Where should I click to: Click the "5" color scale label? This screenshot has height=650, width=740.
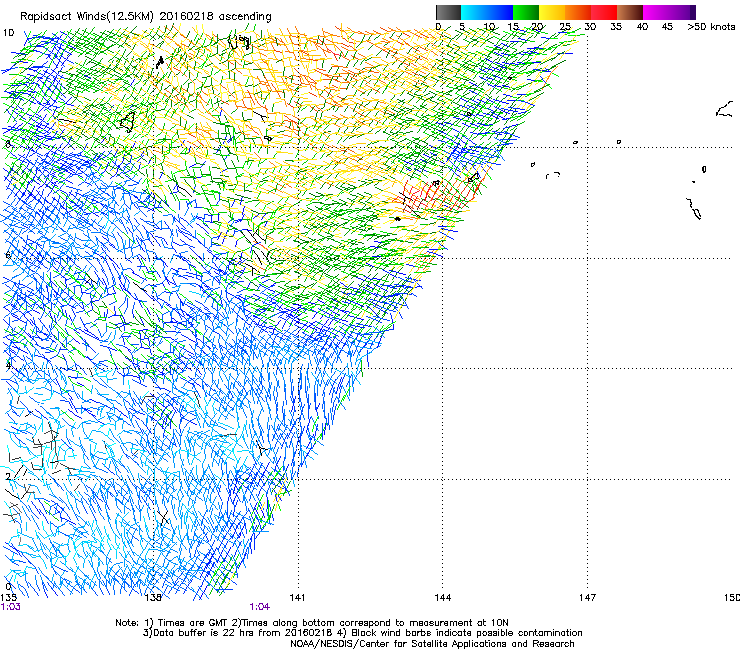[x=462, y=27]
